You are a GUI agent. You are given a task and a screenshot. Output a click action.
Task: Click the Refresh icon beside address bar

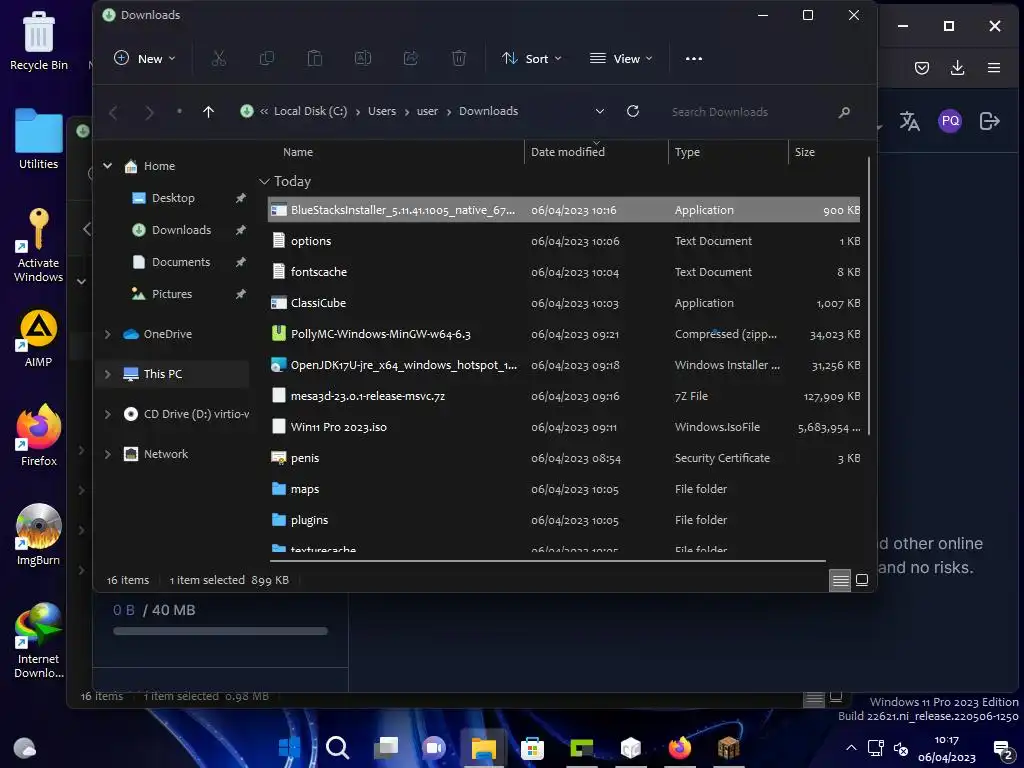click(x=633, y=111)
